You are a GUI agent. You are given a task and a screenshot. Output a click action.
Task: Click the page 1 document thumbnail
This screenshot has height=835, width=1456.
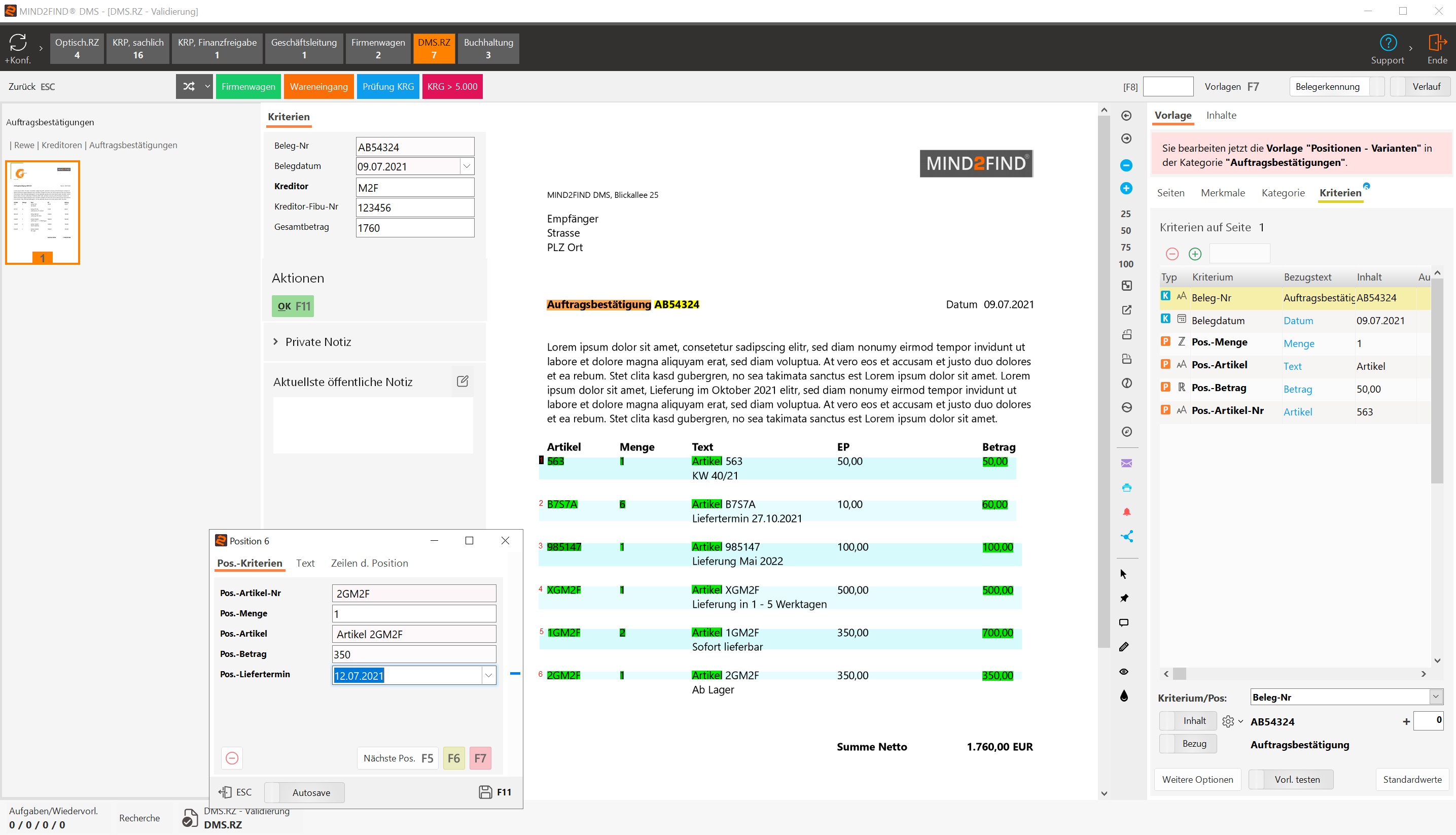point(43,212)
